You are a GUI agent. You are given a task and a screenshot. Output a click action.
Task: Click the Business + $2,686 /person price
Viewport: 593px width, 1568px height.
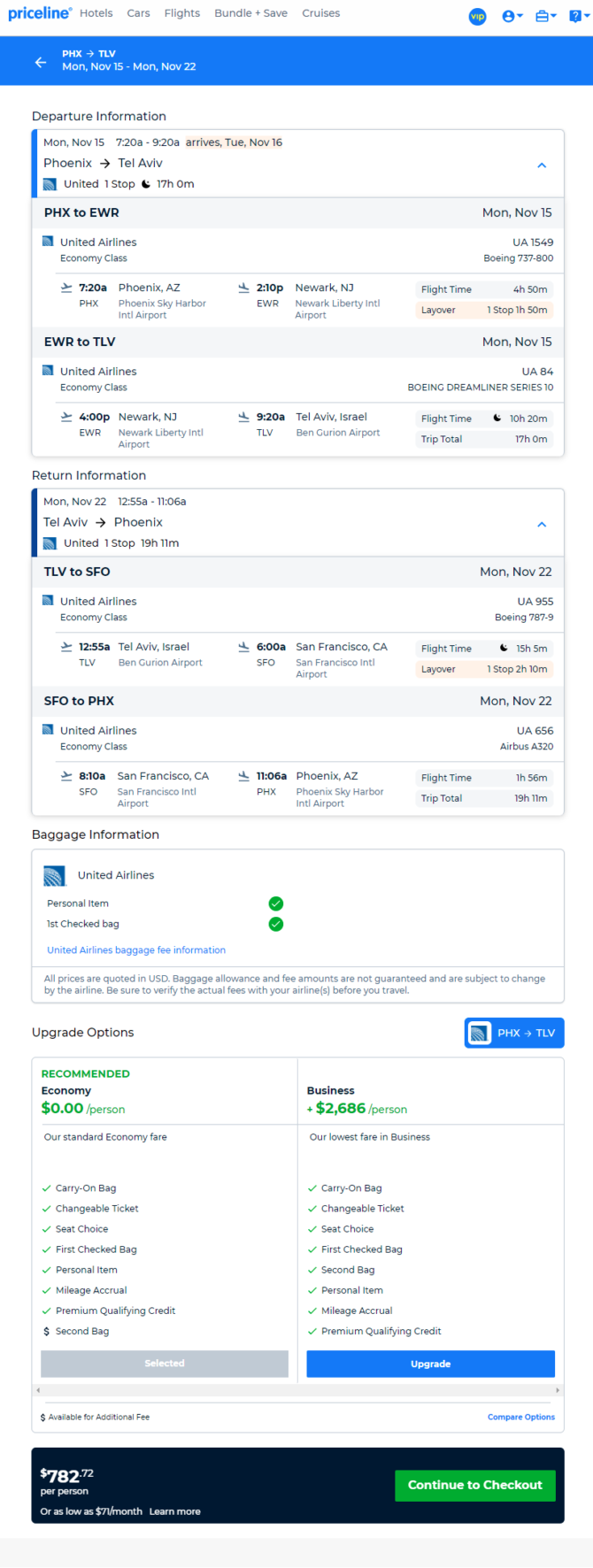pyautogui.click(x=357, y=1109)
